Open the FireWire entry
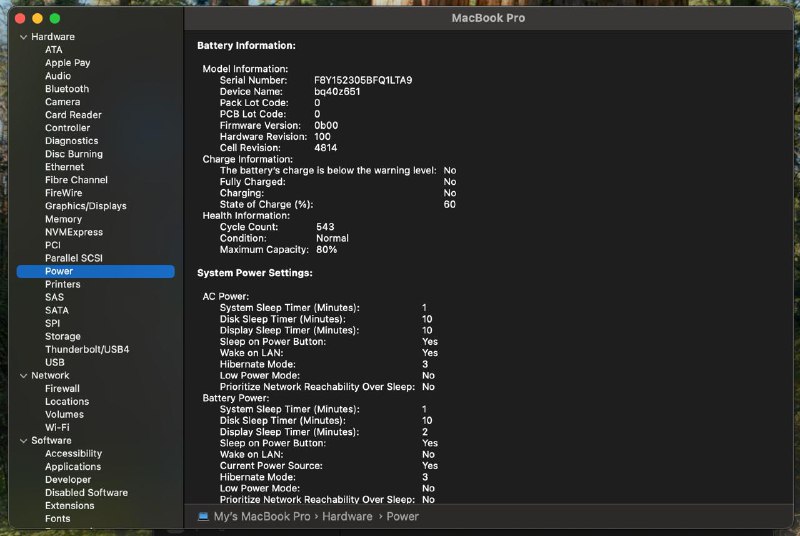800x536 pixels. (63, 193)
